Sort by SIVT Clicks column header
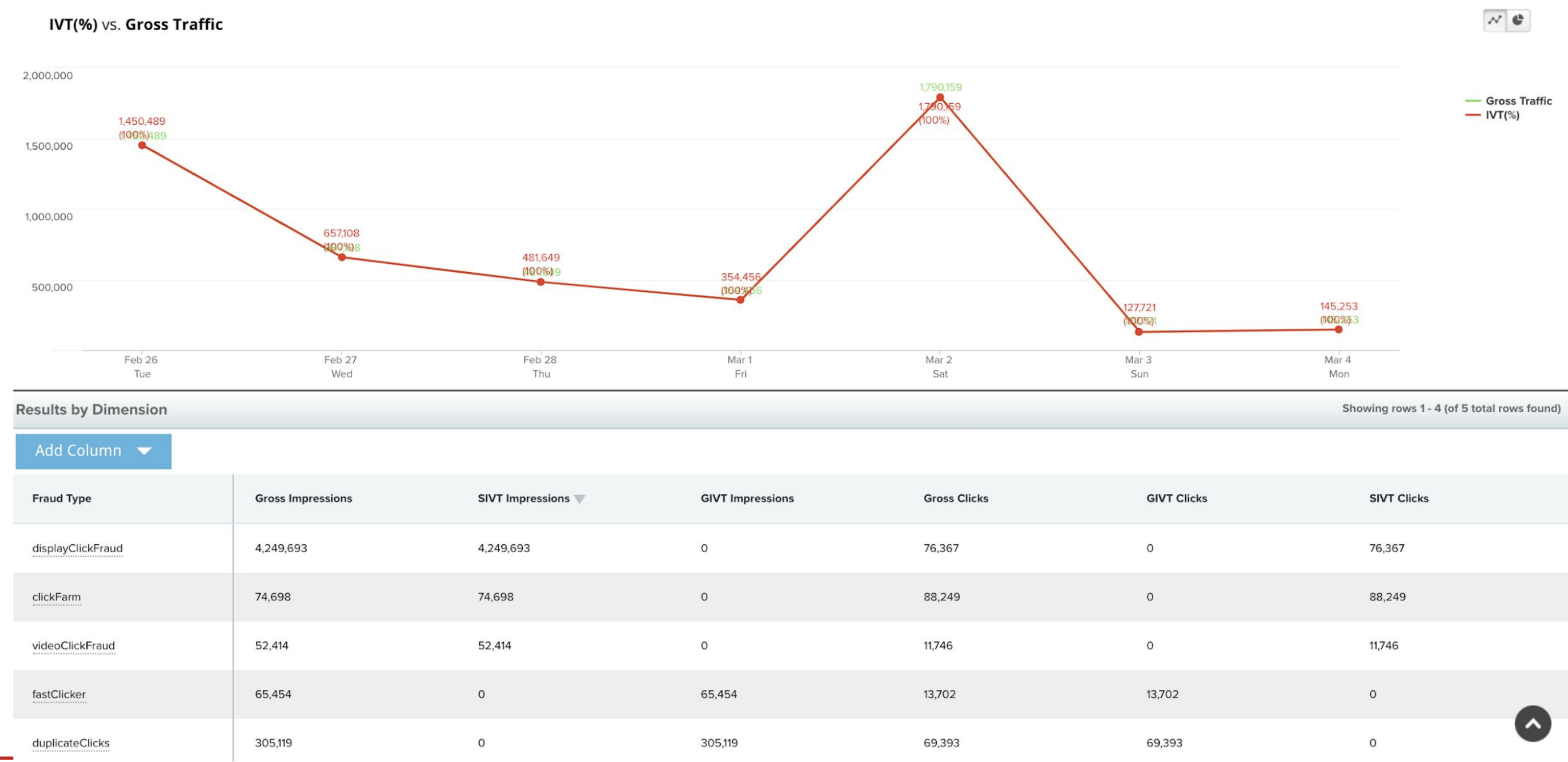The image size is (1568, 762). point(1399,498)
